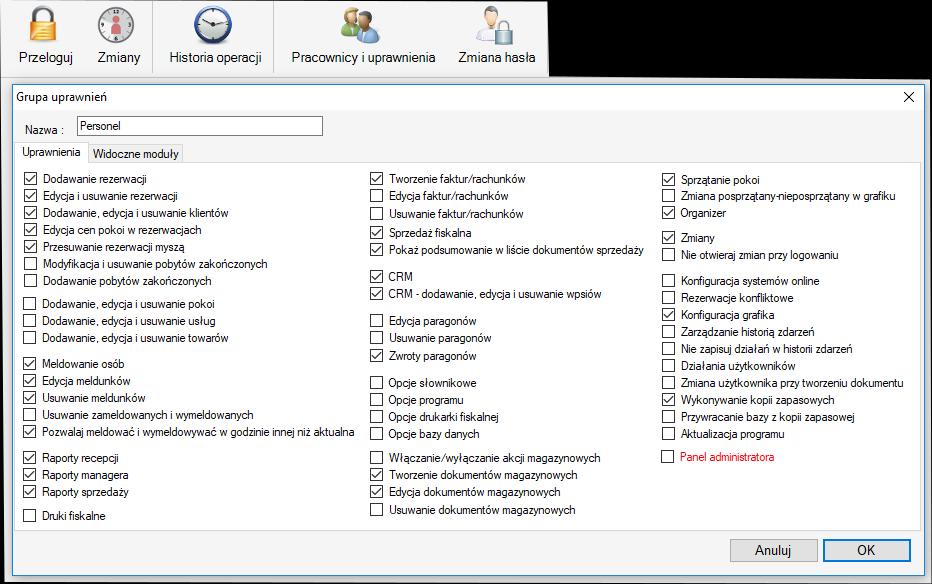Enable Modyfikacja i usuwanie pobytów zakończonych
The width and height of the screenshot is (932, 584).
tap(30, 264)
